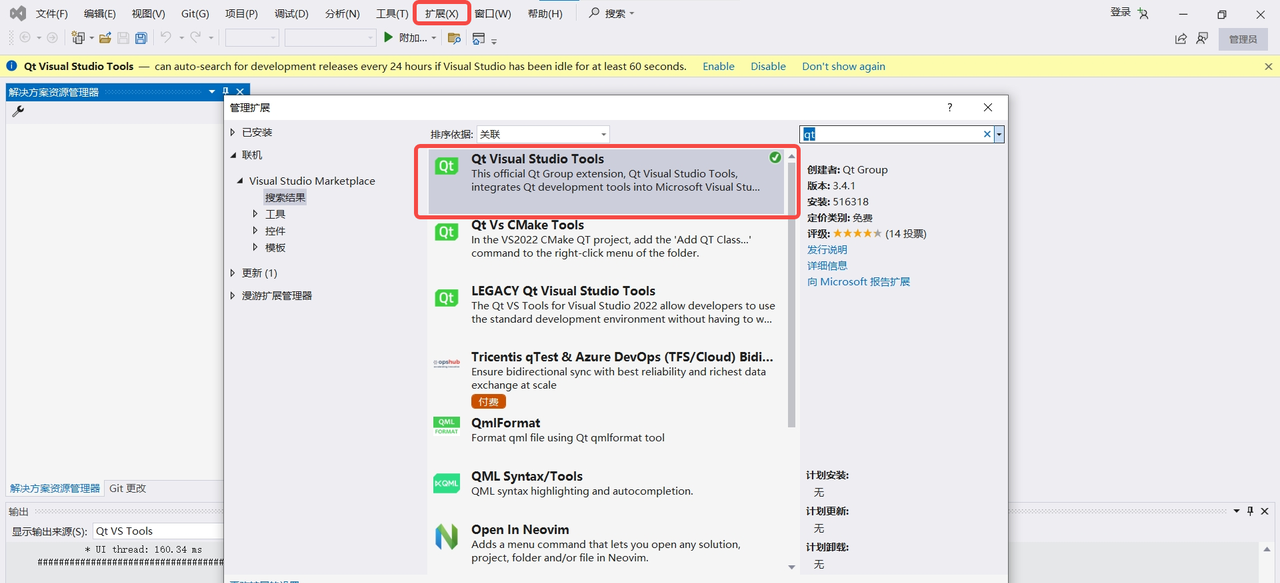1280x583 pixels.
Task: Click the Find in Files toolbar icon
Action: pyautogui.click(x=454, y=38)
